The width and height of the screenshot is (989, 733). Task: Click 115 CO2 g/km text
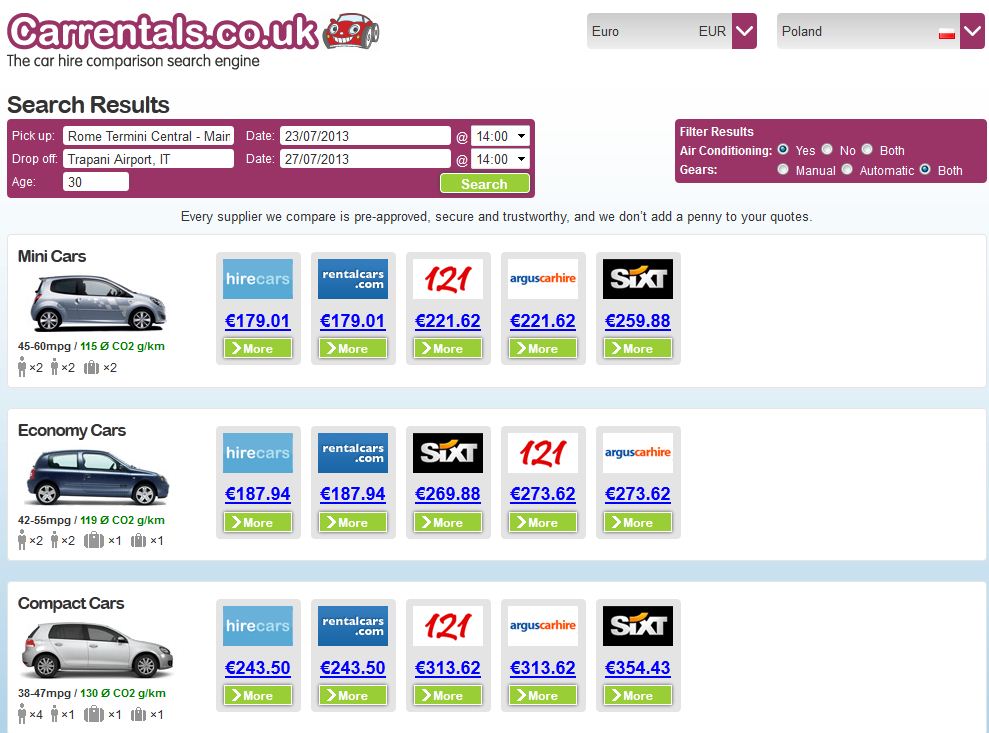122,346
